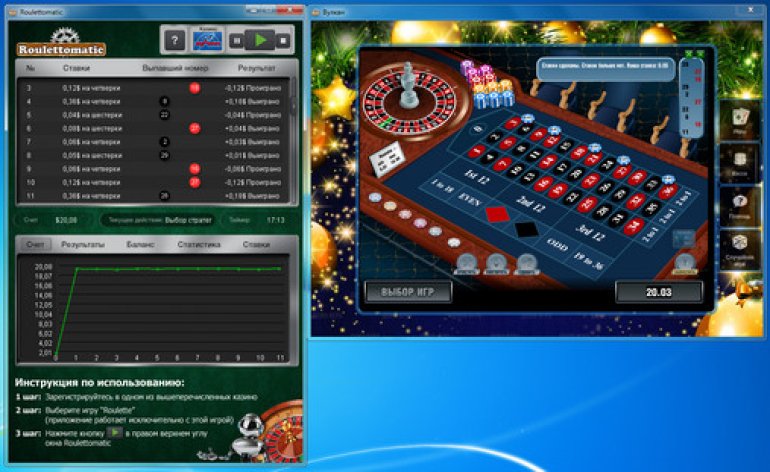The image size is (770, 472).
Task: Bet on the 1 to 18 field
Action: pyautogui.click(x=442, y=187)
